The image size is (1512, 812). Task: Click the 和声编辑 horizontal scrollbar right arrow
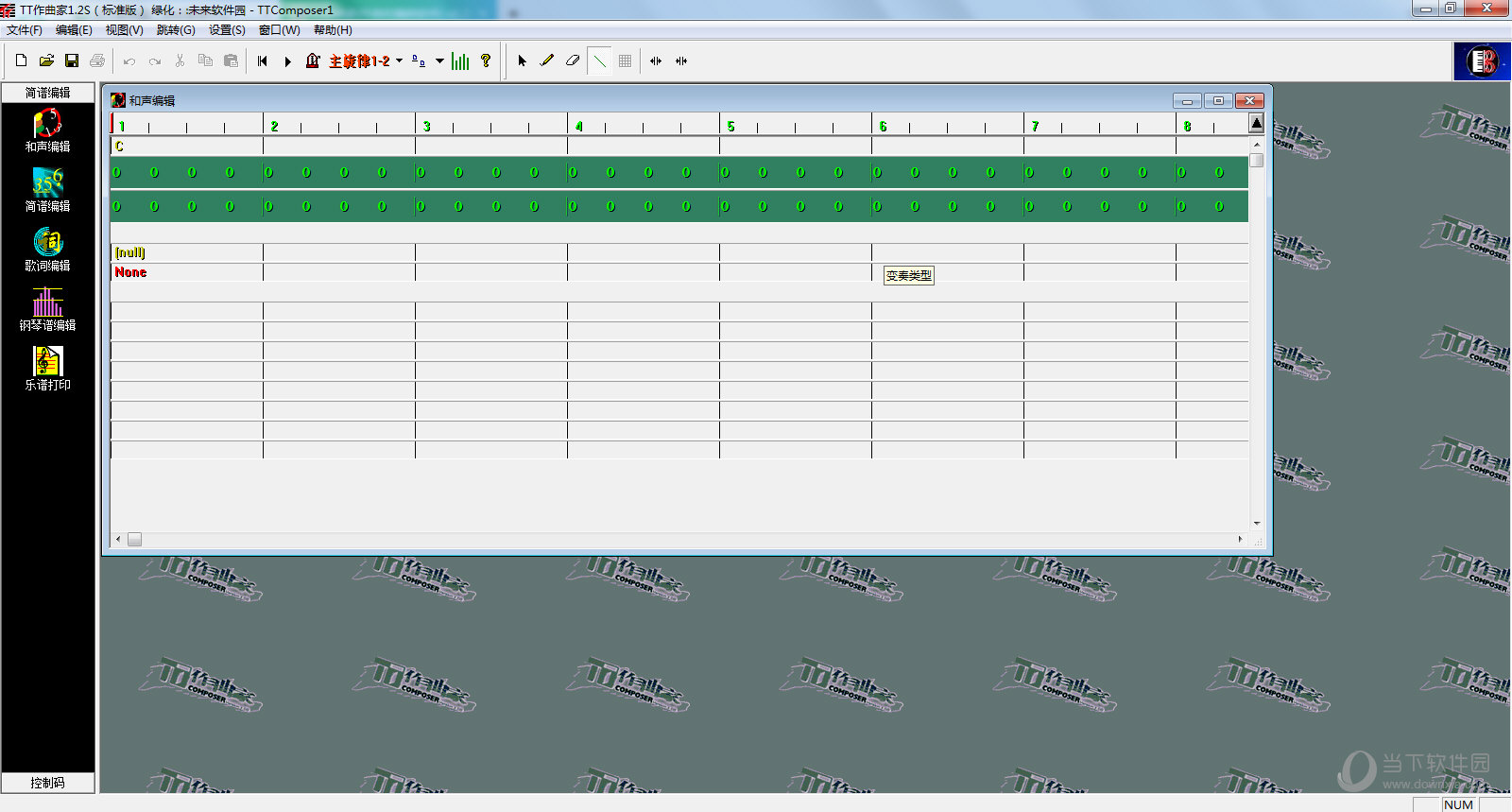point(1241,539)
